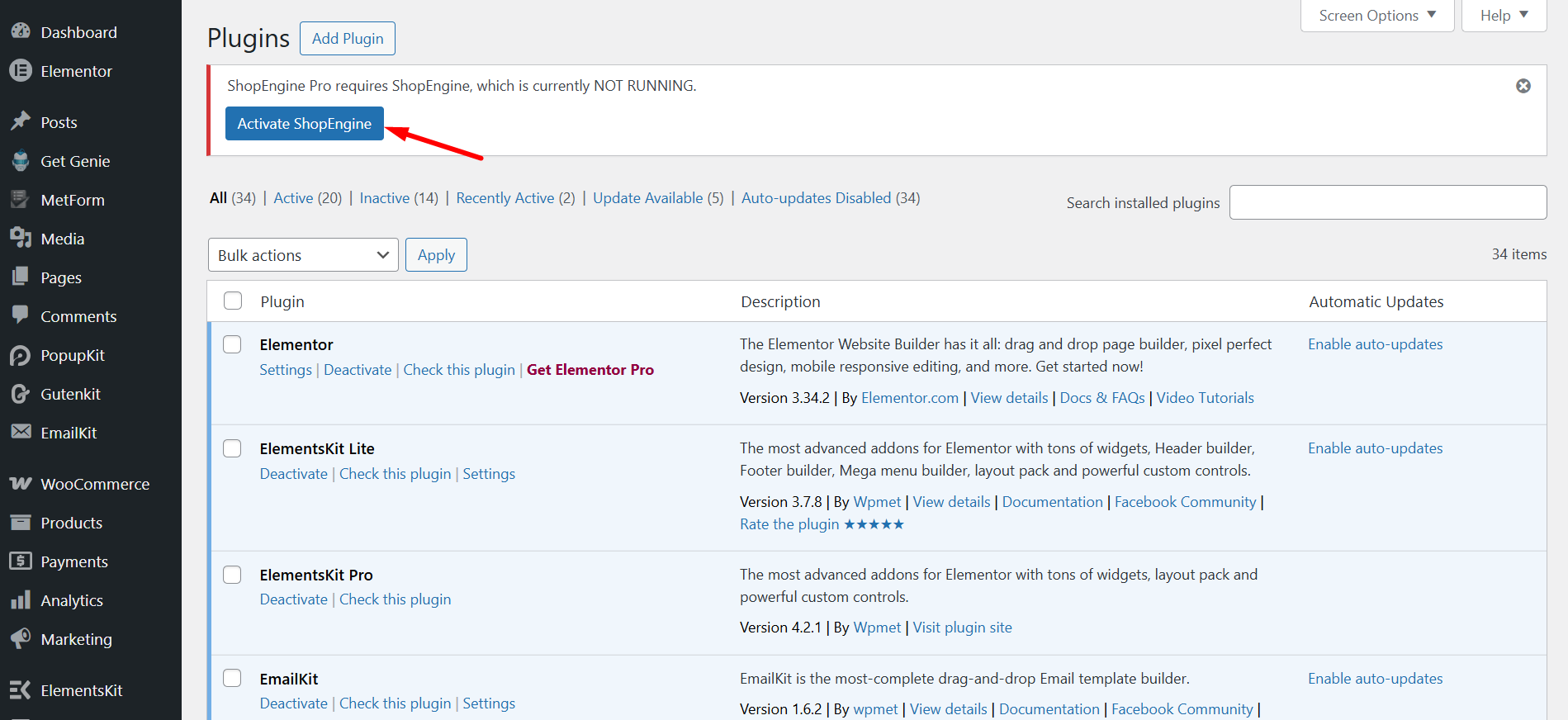Click the PopupKit icon in sidebar
The width and height of the screenshot is (1568, 720).
point(21,355)
